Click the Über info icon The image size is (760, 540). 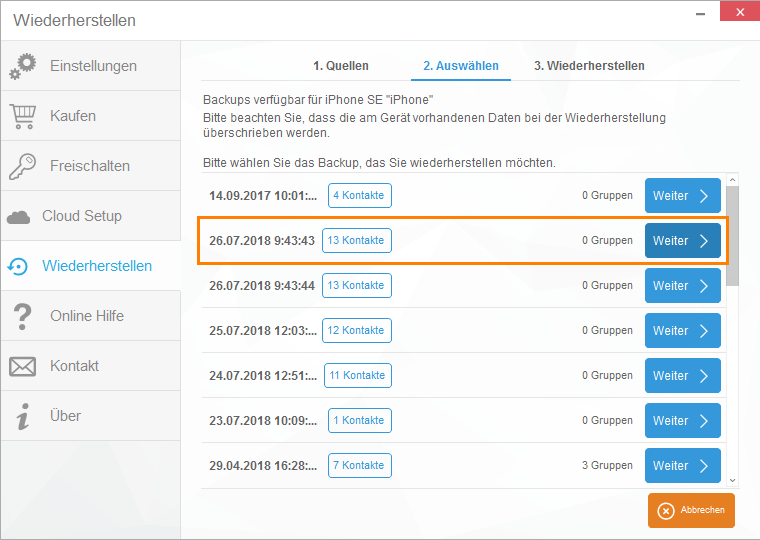(22, 416)
